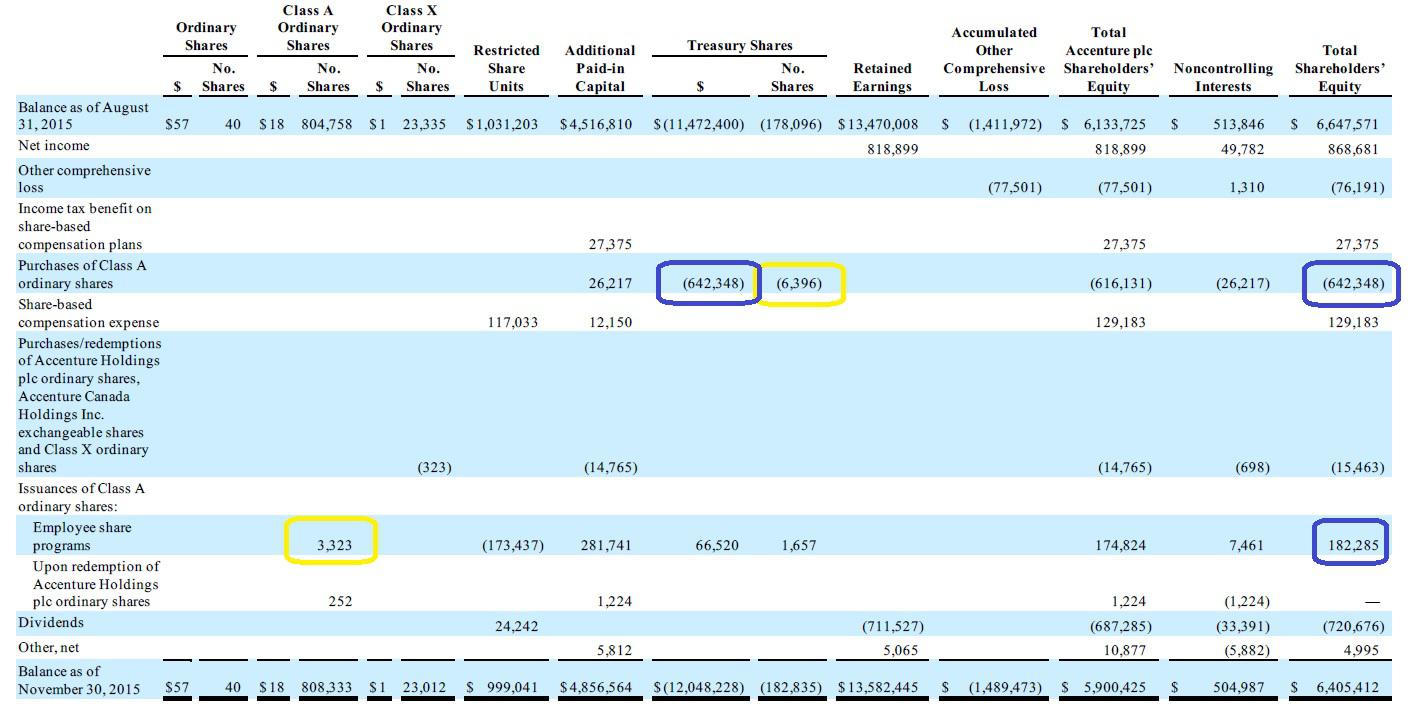Screen dimensions: 1411x706
Task: Select the value 281,741 in paid-in capital
Action: click(x=606, y=545)
